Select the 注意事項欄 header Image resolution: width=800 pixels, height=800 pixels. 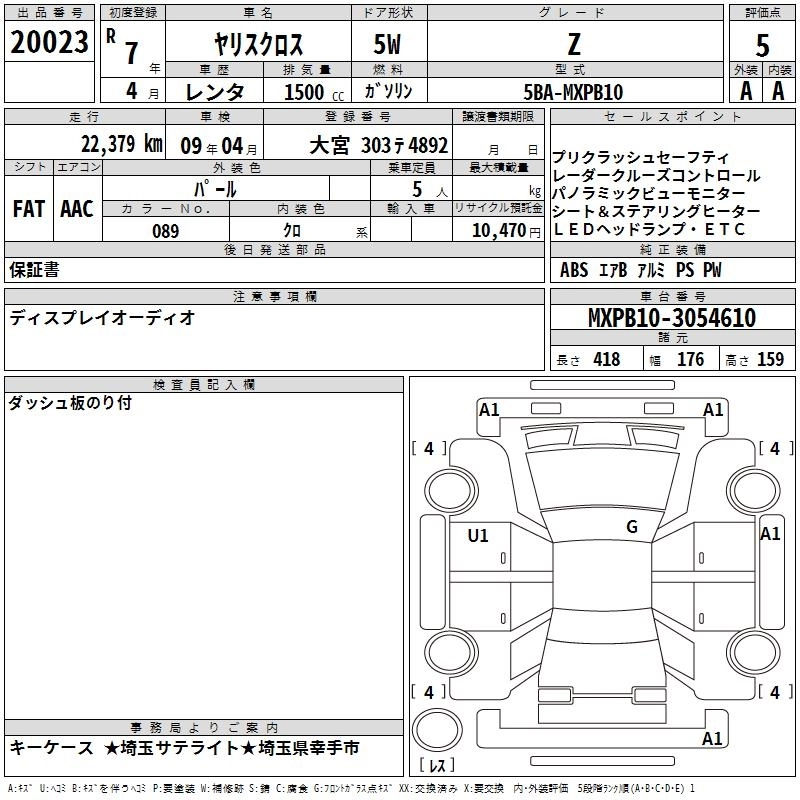(x=274, y=296)
